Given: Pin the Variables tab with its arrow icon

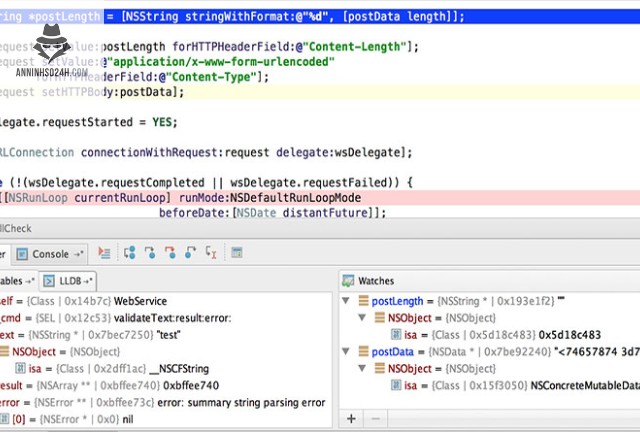Looking at the screenshot, I should click(29, 281).
